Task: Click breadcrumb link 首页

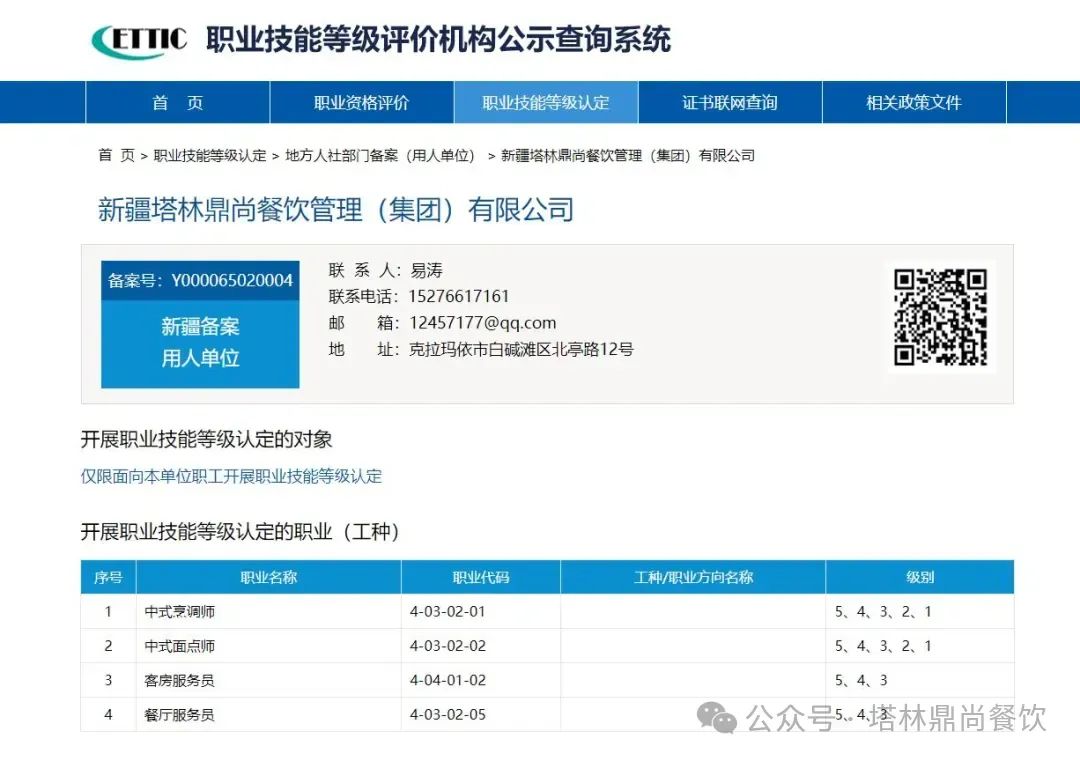Action: click(116, 156)
